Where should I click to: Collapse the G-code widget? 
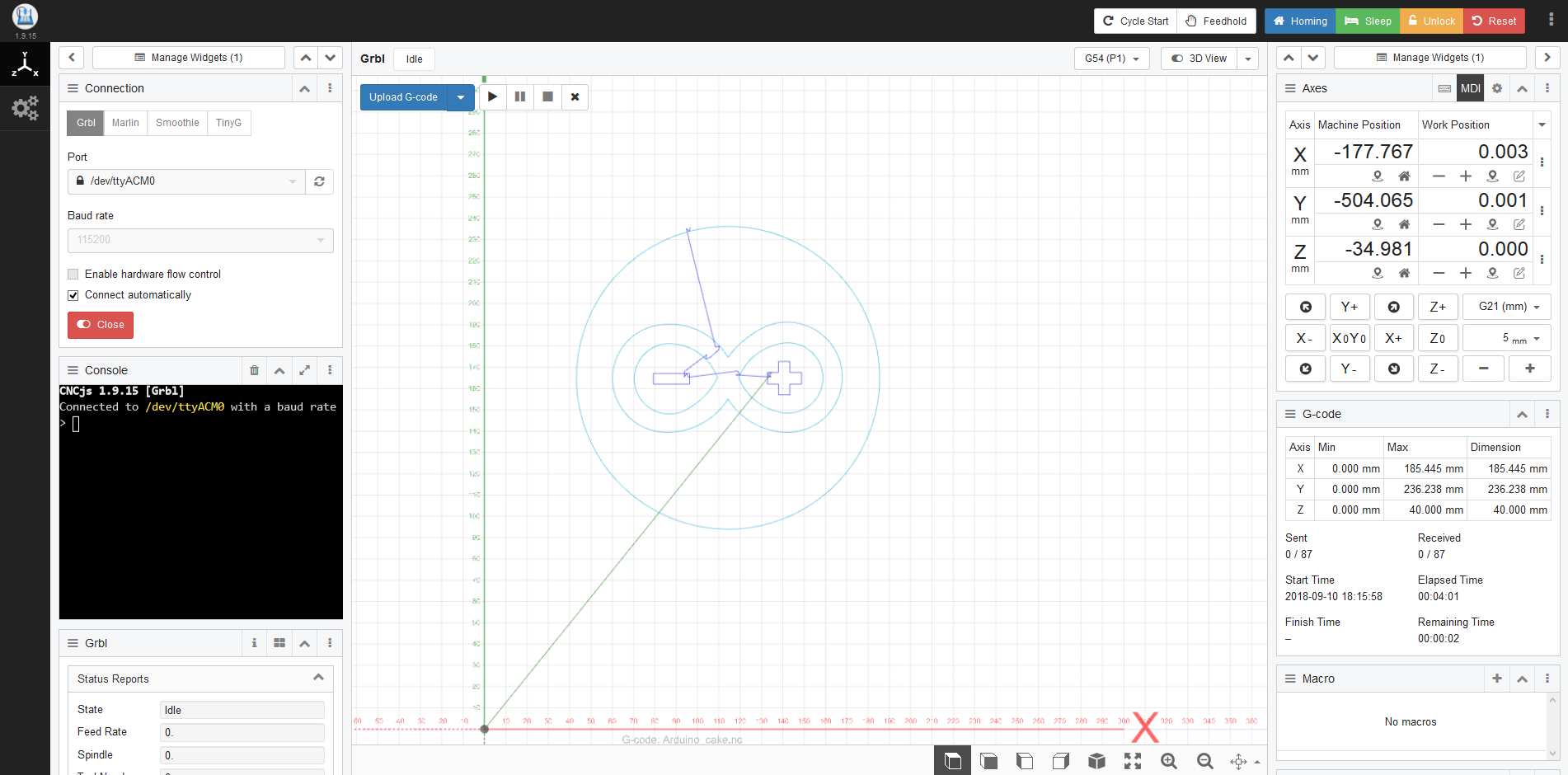(1522, 414)
